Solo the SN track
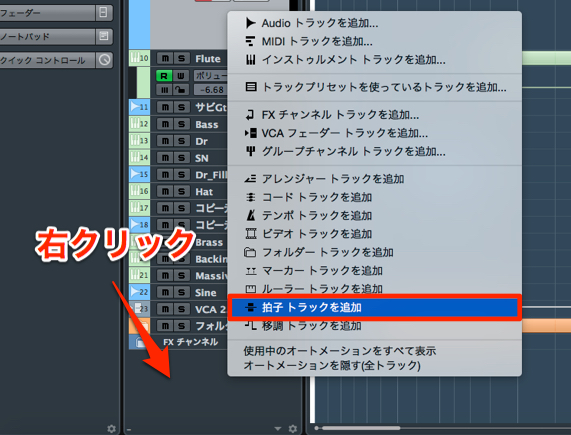 point(181,158)
